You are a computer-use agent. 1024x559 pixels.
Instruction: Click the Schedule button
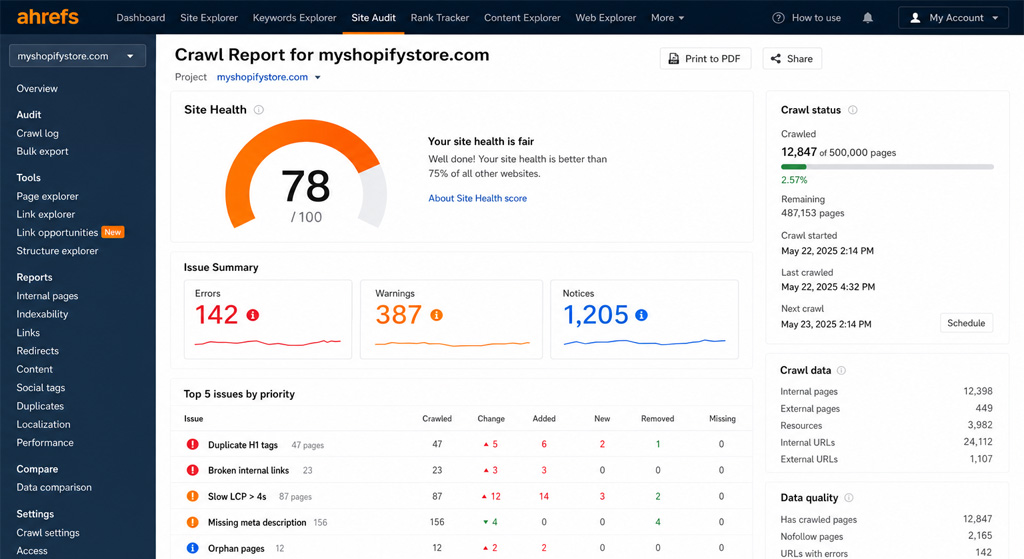point(966,323)
